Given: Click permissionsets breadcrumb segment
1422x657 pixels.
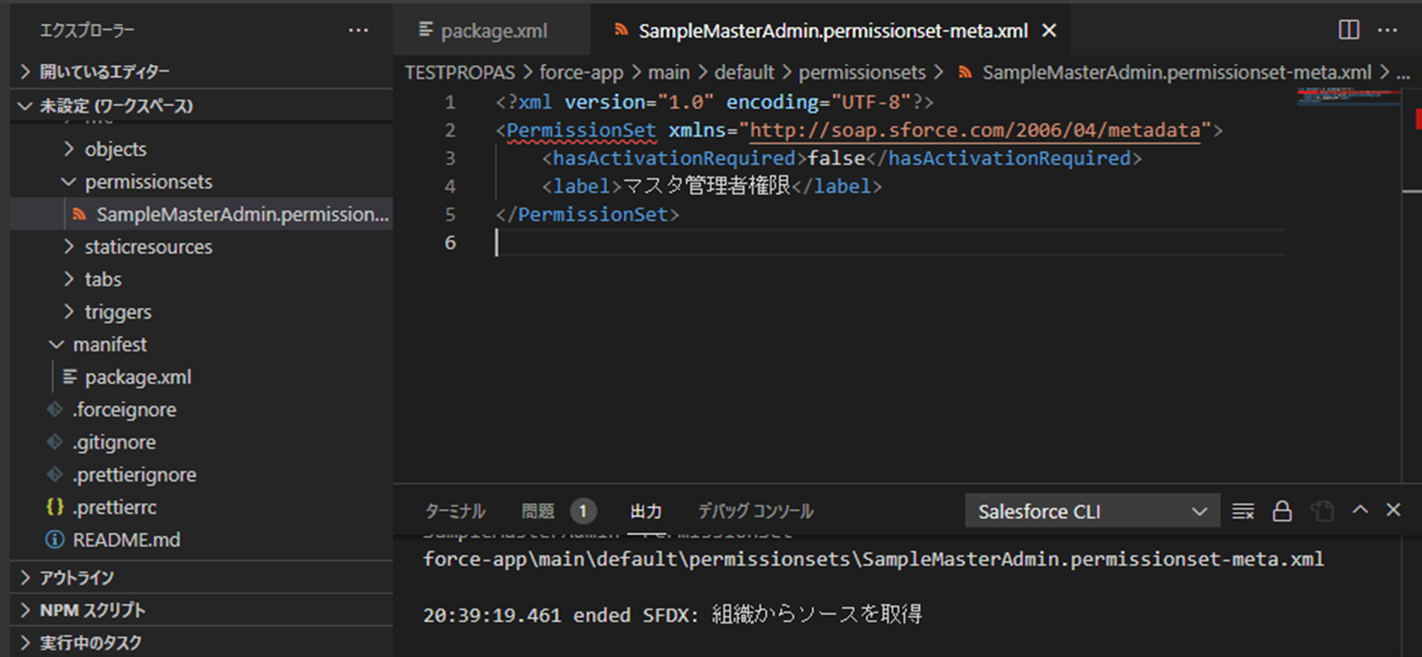Looking at the screenshot, I should coord(862,72).
